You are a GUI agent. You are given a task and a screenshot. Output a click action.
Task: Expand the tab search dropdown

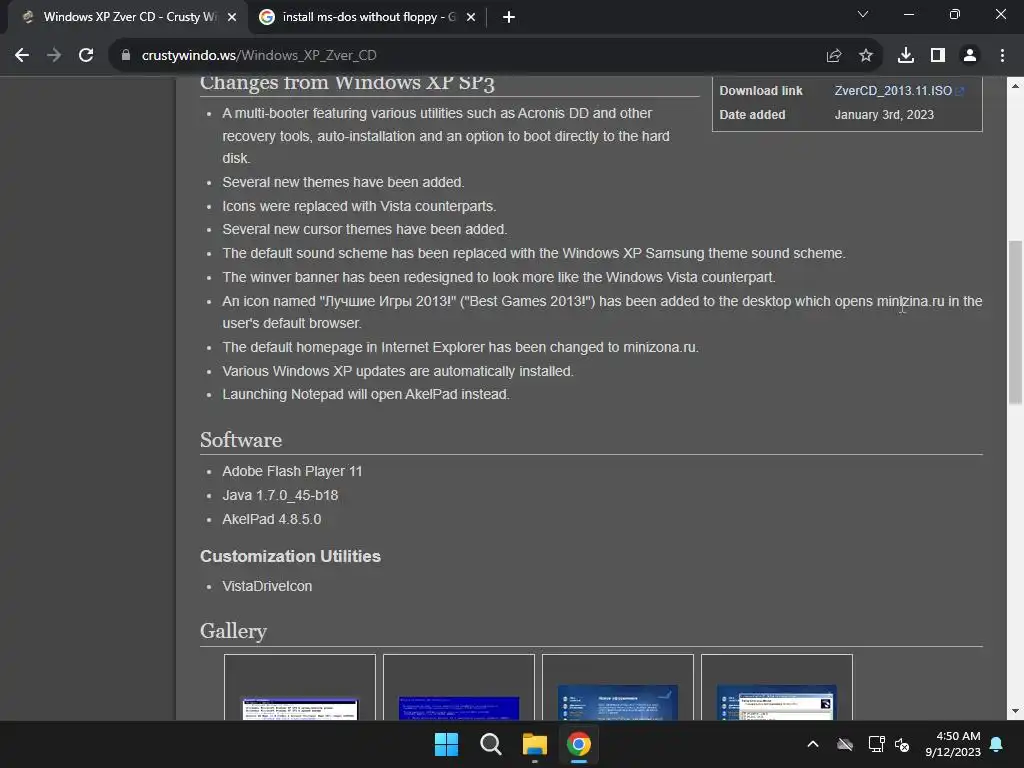(x=863, y=14)
